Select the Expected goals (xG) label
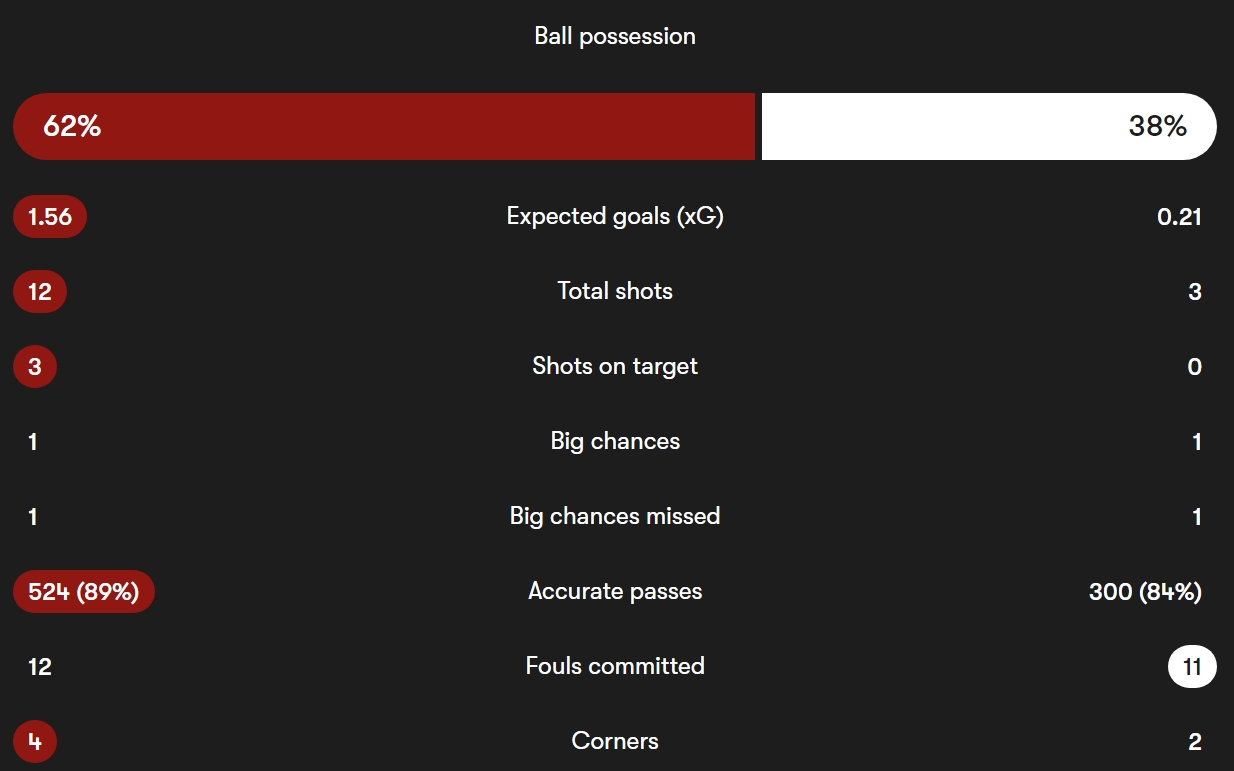The image size is (1234, 771). pos(615,216)
